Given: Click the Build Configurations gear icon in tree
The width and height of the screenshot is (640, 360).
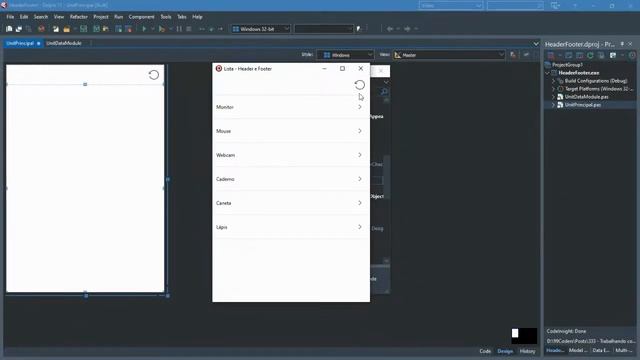Looking at the screenshot, I should tap(560, 81).
